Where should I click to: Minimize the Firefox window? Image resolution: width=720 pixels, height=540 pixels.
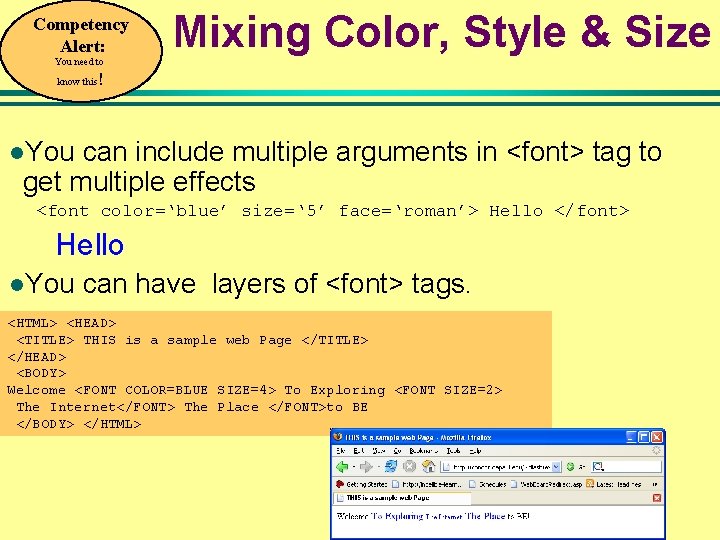point(631,437)
